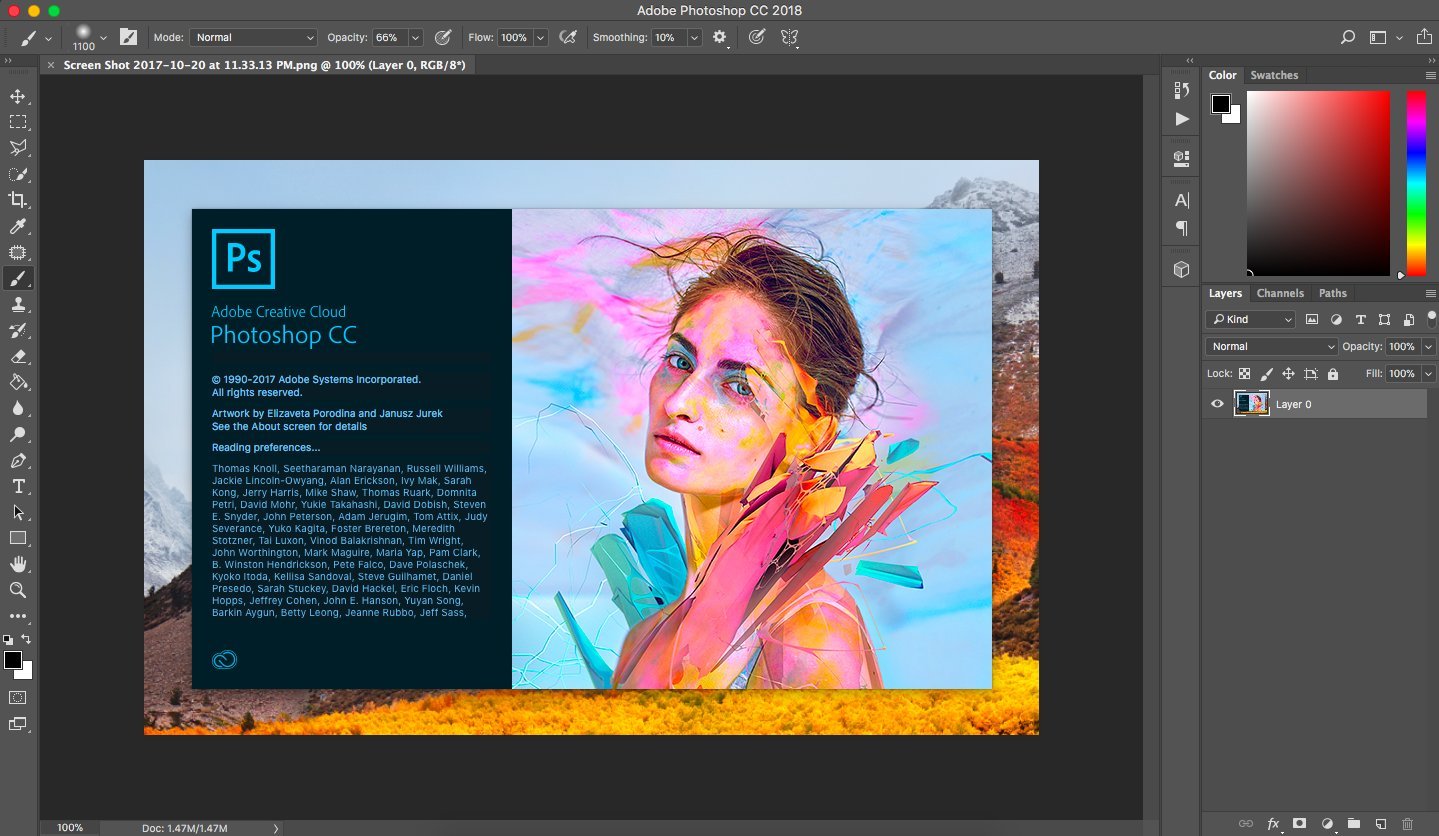The image size is (1439, 836).
Task: Delete layer using the trash icon
Action: [1407, 824]
